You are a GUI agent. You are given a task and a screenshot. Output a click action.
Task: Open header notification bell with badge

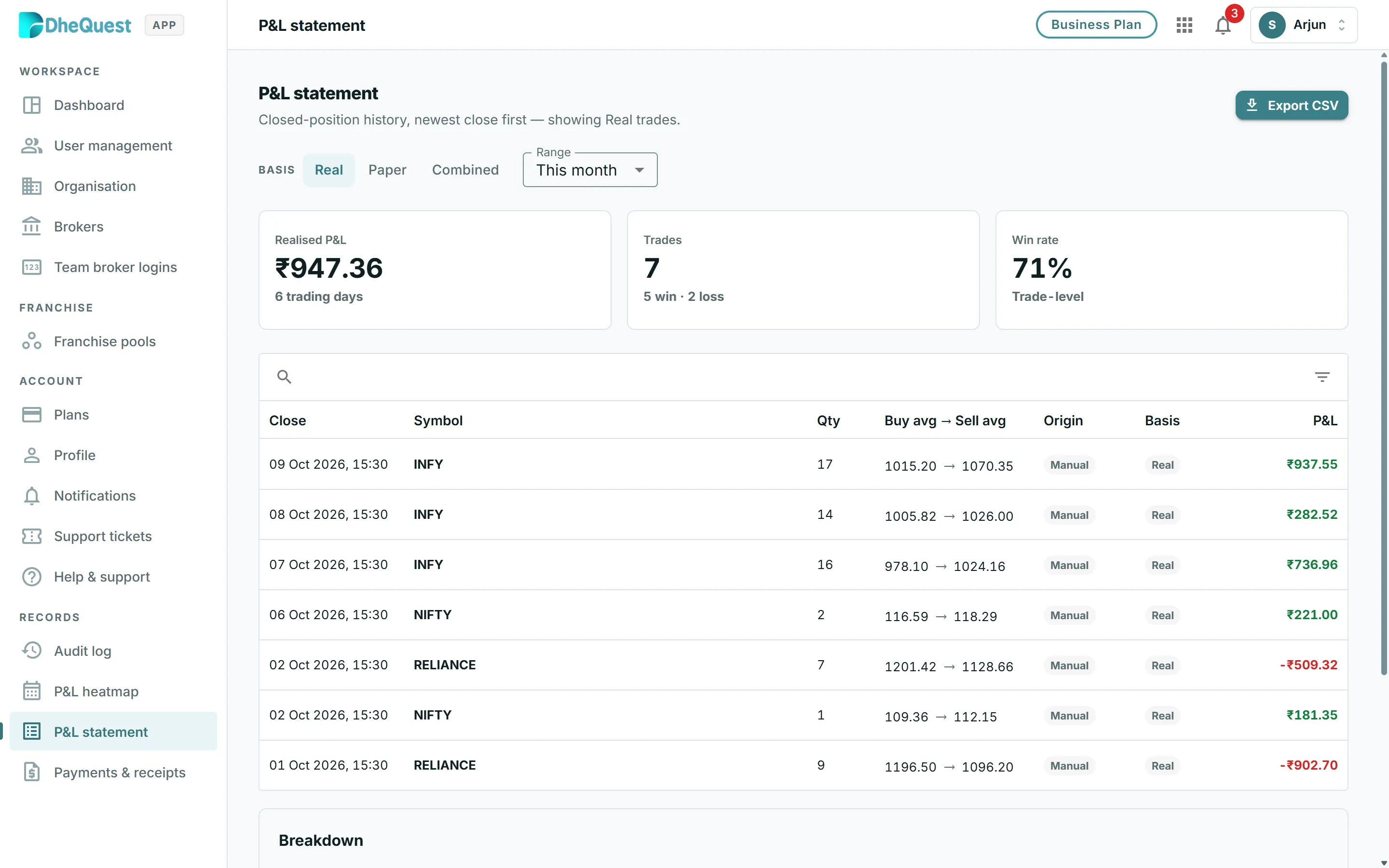pyautogui.click(x=1223, y=25)
